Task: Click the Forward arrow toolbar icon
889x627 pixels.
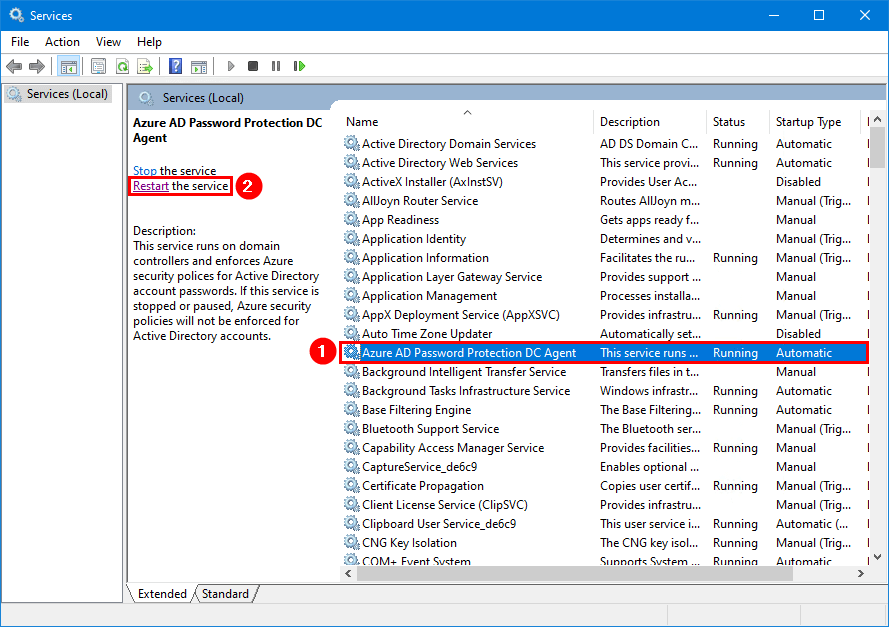Action: pyautogui.click(x=37, y=66)
